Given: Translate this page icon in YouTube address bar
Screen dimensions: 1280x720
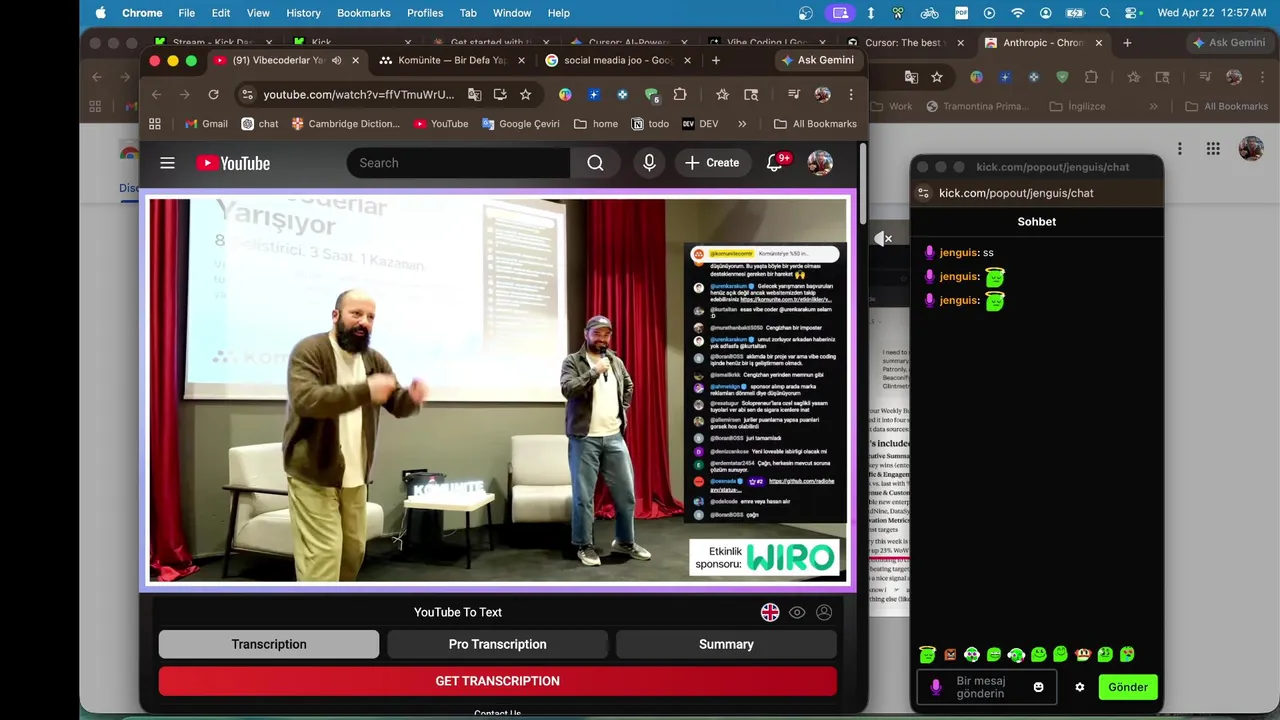Looking at the screenshot, I should (474, 94).
